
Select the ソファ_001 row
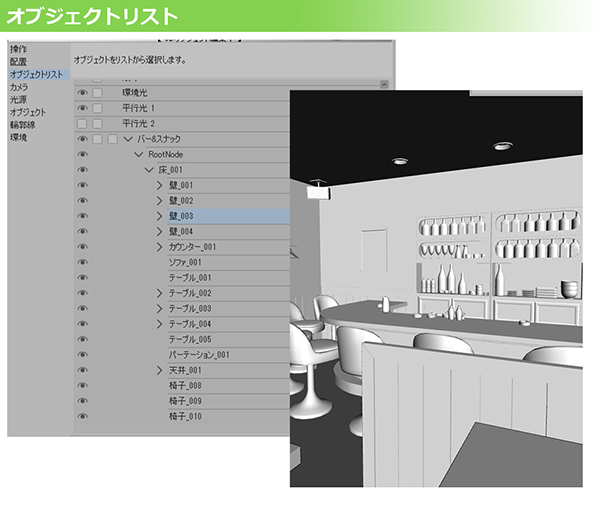pyautogui.click(x=228, y=262)
